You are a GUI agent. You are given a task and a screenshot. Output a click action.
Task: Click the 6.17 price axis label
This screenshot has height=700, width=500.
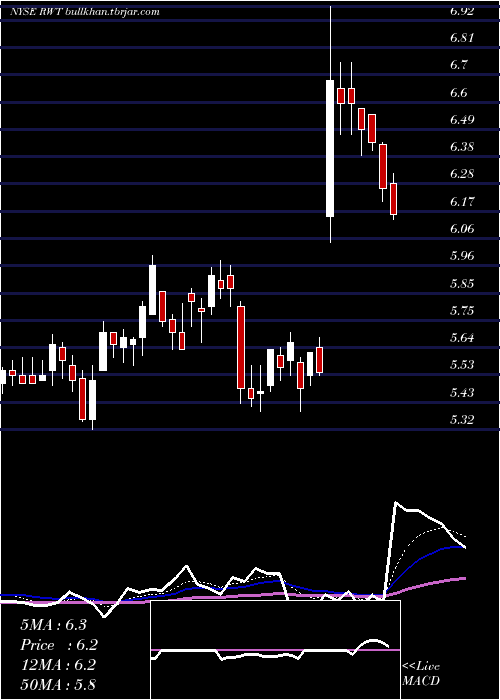[x=462, y=201]
